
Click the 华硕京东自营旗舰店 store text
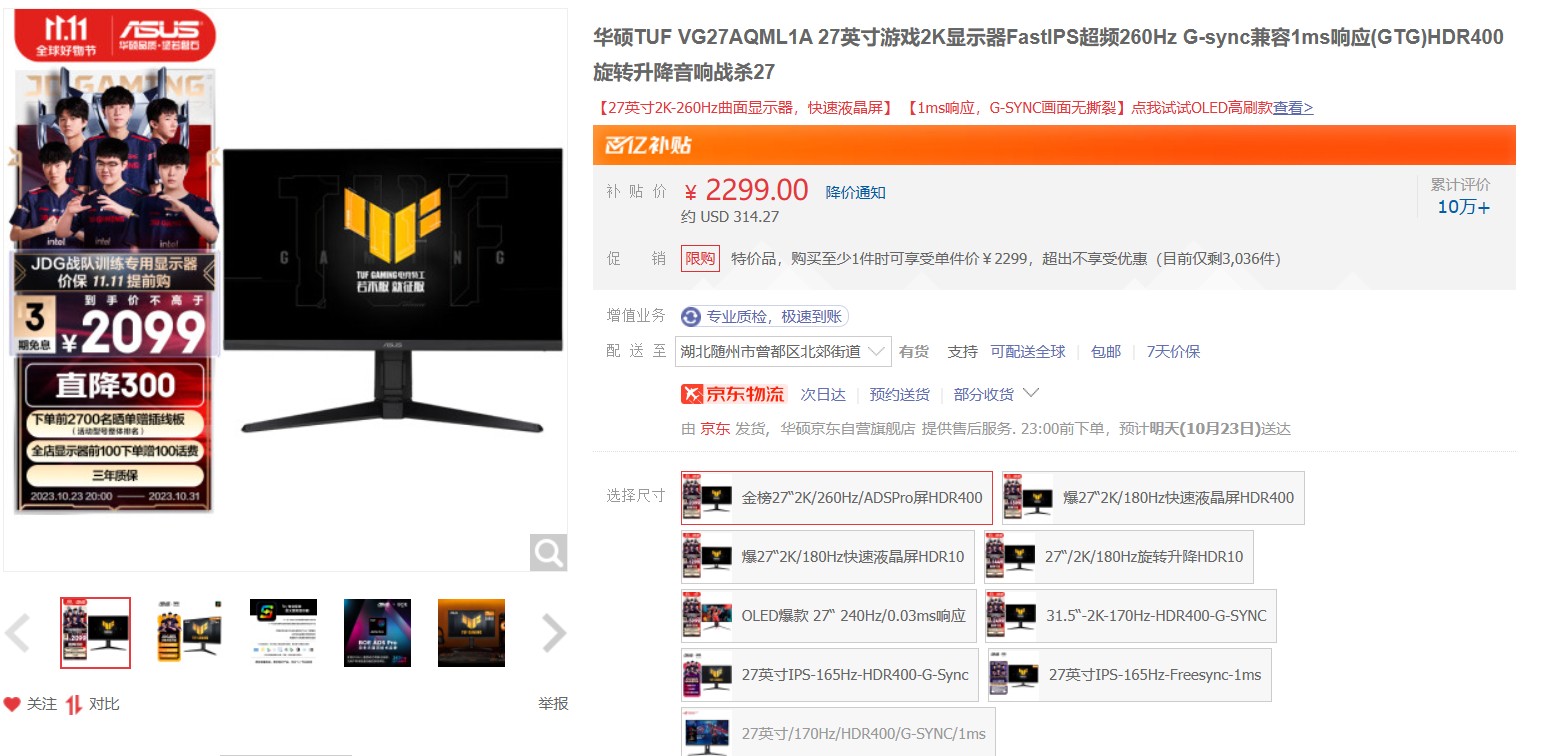[x=848, y=429]
